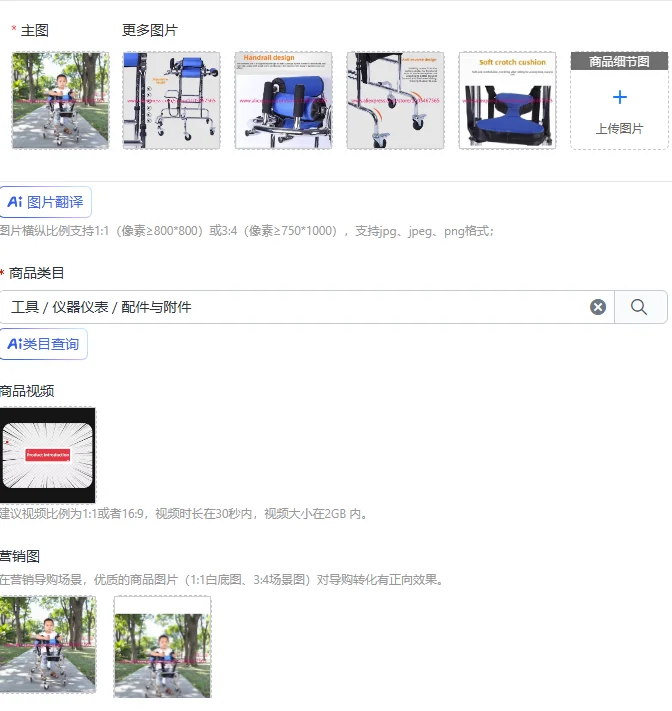Click the magnifier search icon for category
Screen dimensions: 672x711
639,307
